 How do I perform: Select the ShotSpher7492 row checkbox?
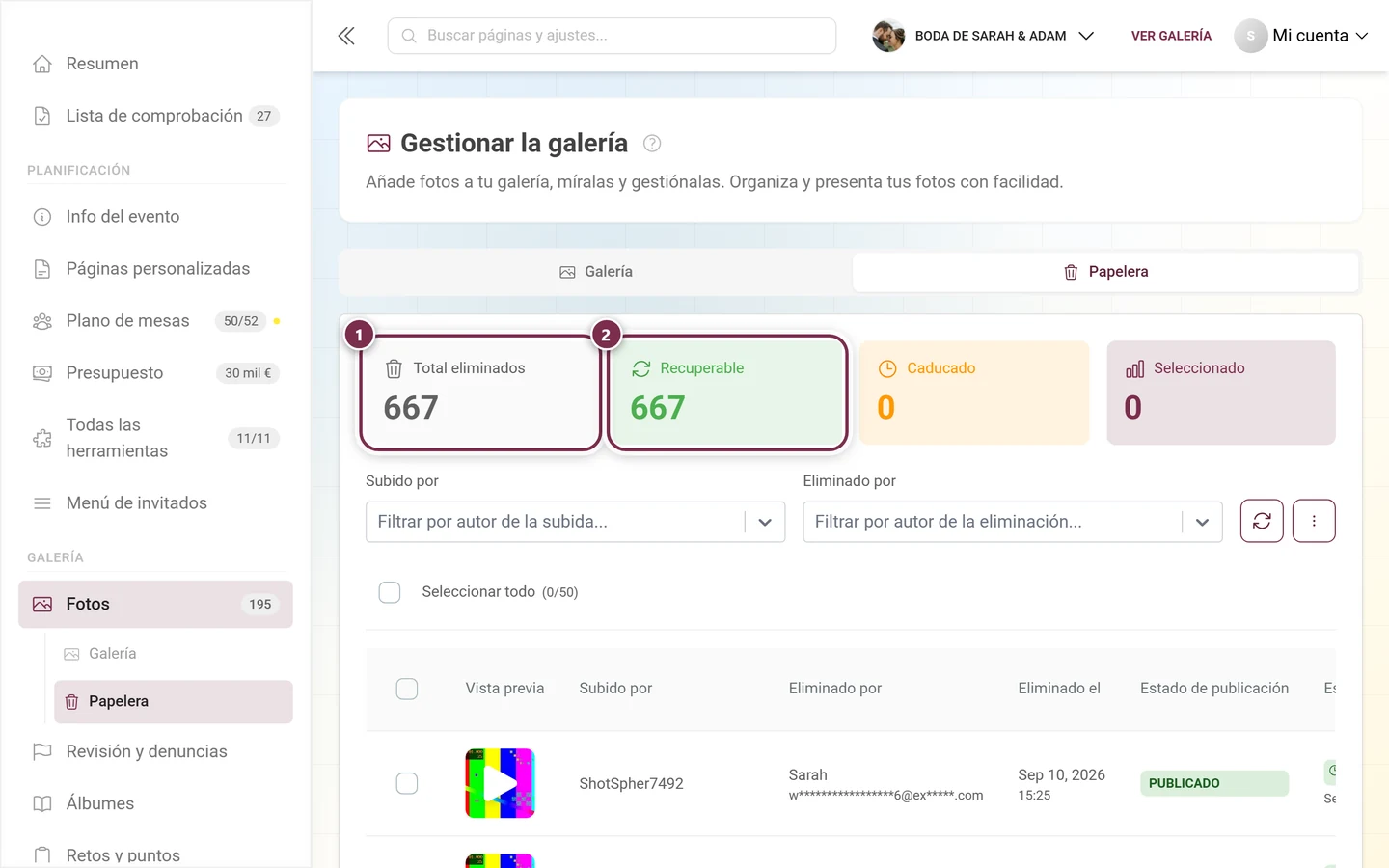pos(407,783)
